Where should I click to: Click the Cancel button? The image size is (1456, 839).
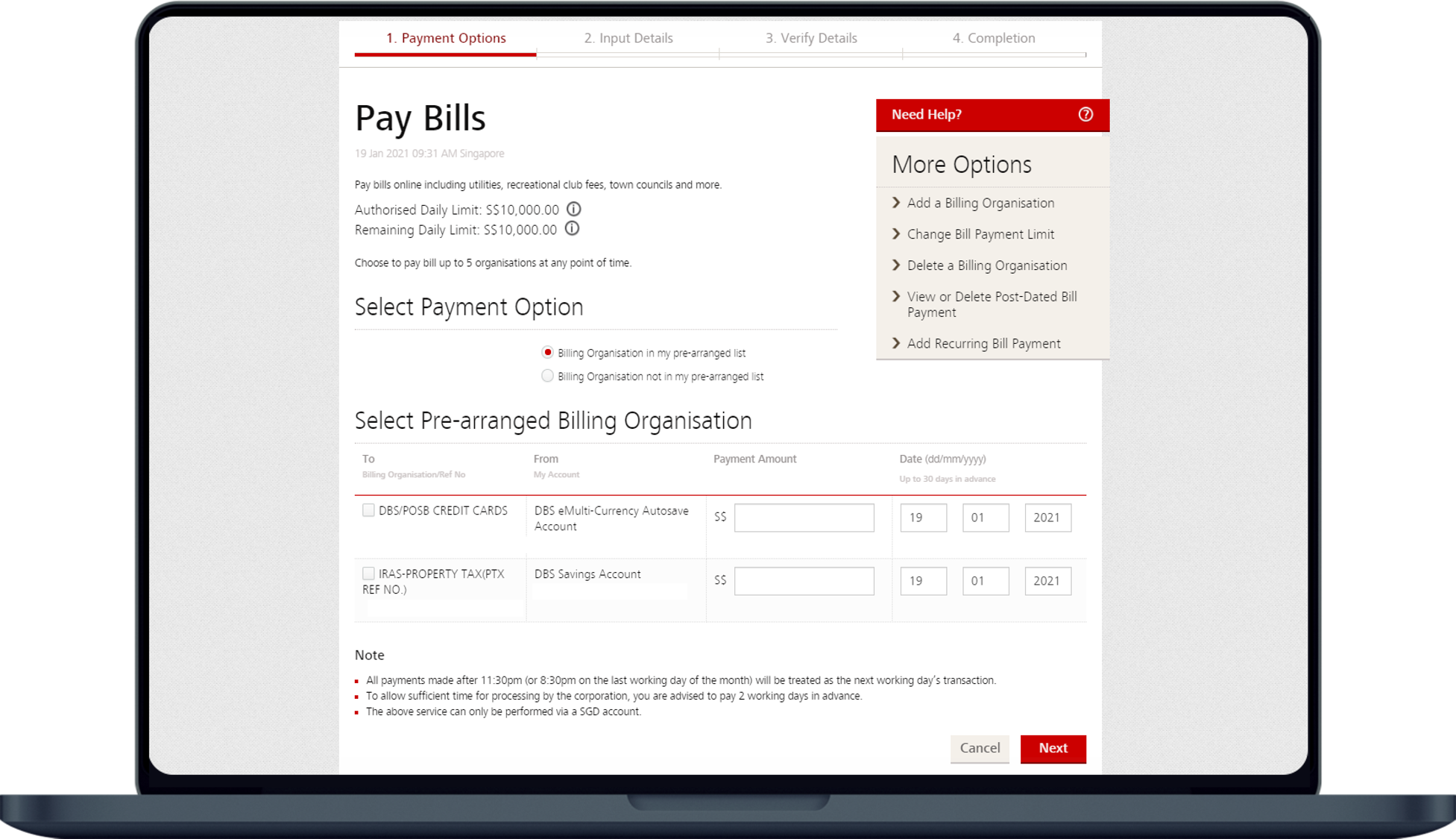pos(980,748)
